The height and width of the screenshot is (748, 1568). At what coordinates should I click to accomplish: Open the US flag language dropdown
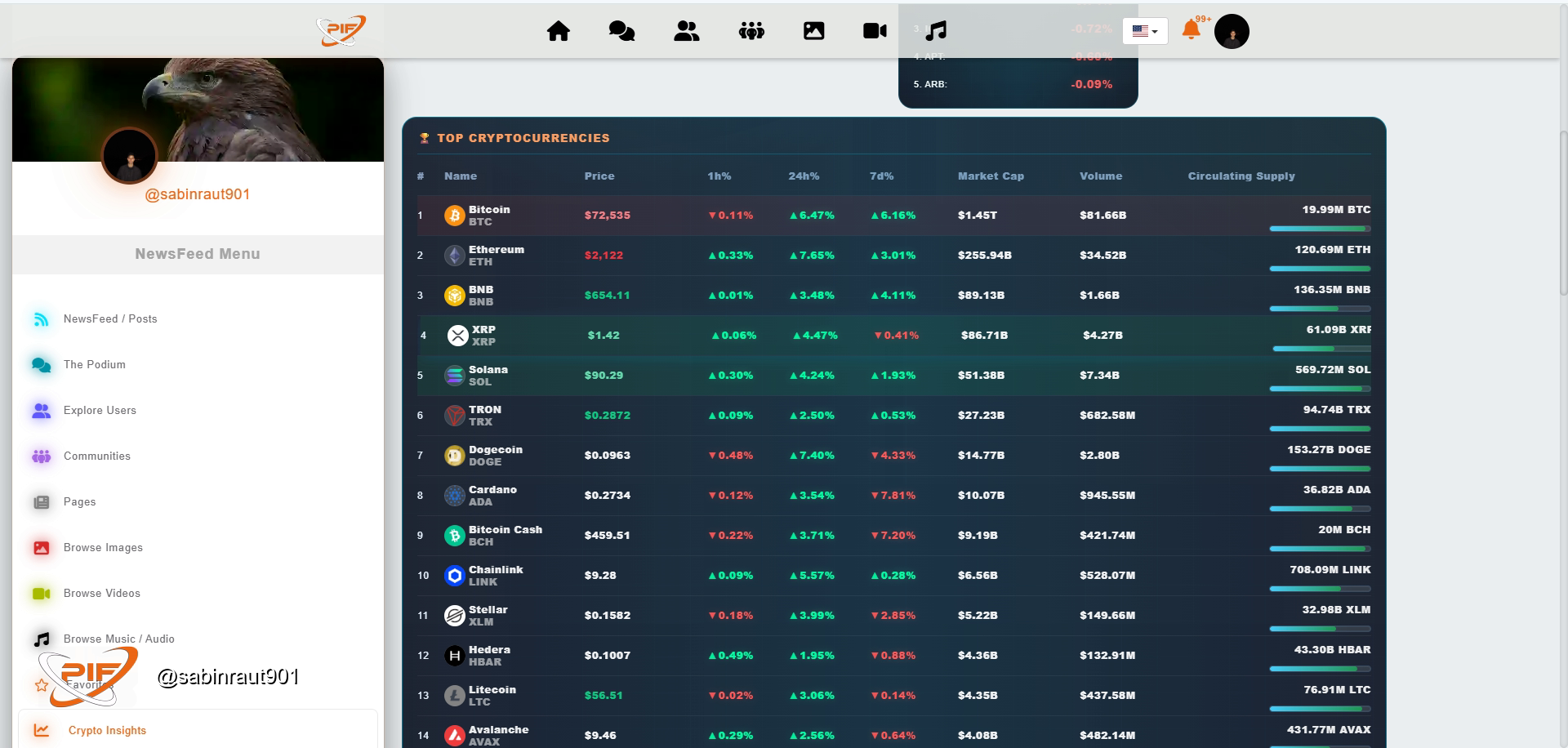click(1145, 31)
